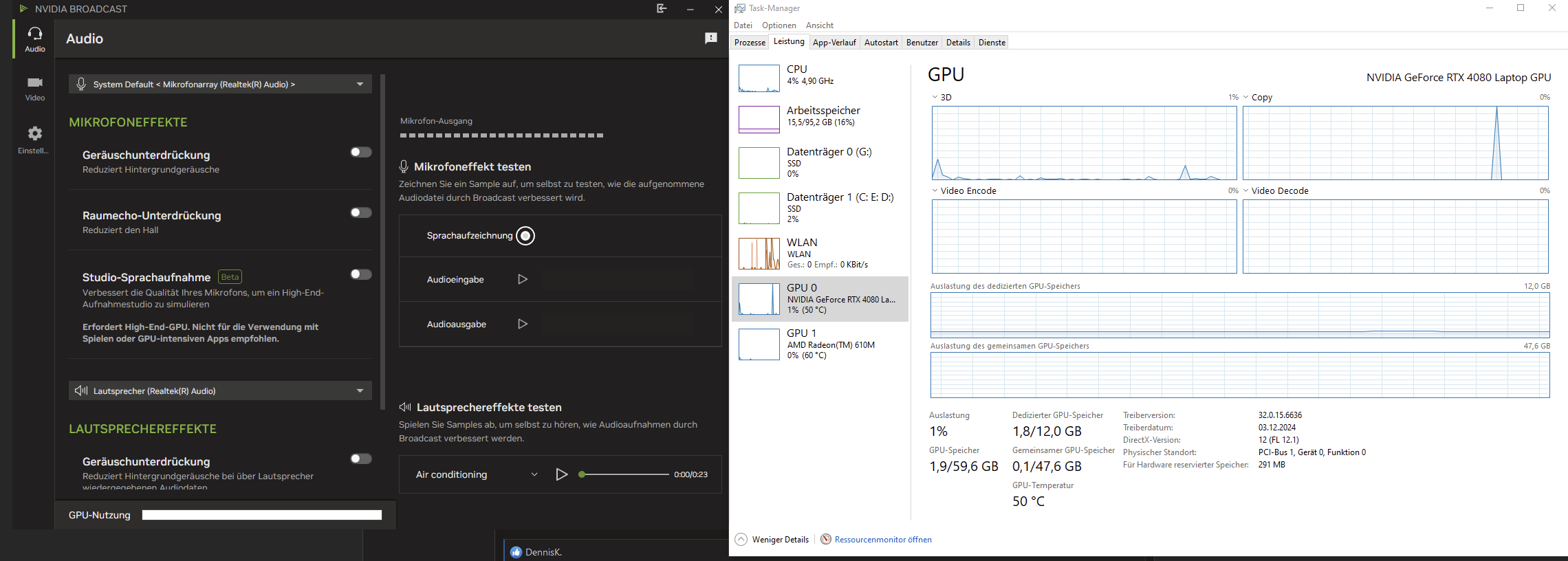Switch to the Details tab
This screenshot has height=561, width=1568.
[958, 43]
